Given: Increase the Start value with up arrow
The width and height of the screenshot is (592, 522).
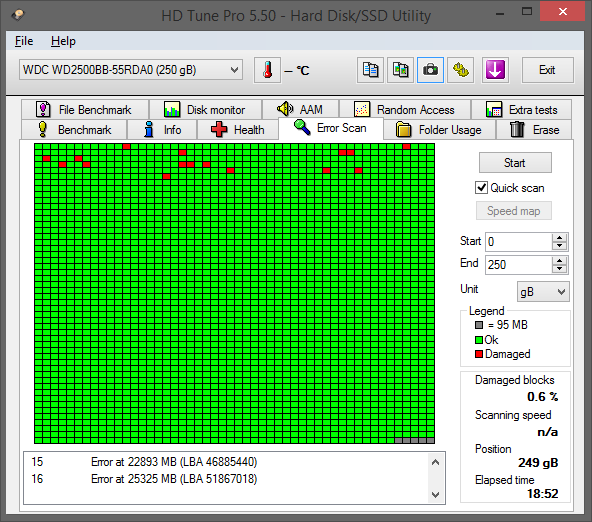Looking at the screenshot, I should pos(560,238).
